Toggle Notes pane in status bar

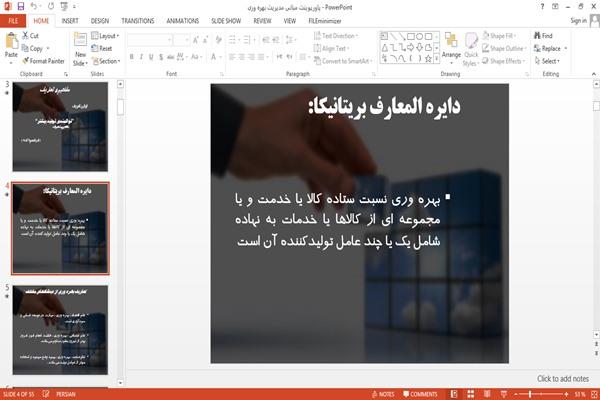pyautogui.click(x=383, y=394)
